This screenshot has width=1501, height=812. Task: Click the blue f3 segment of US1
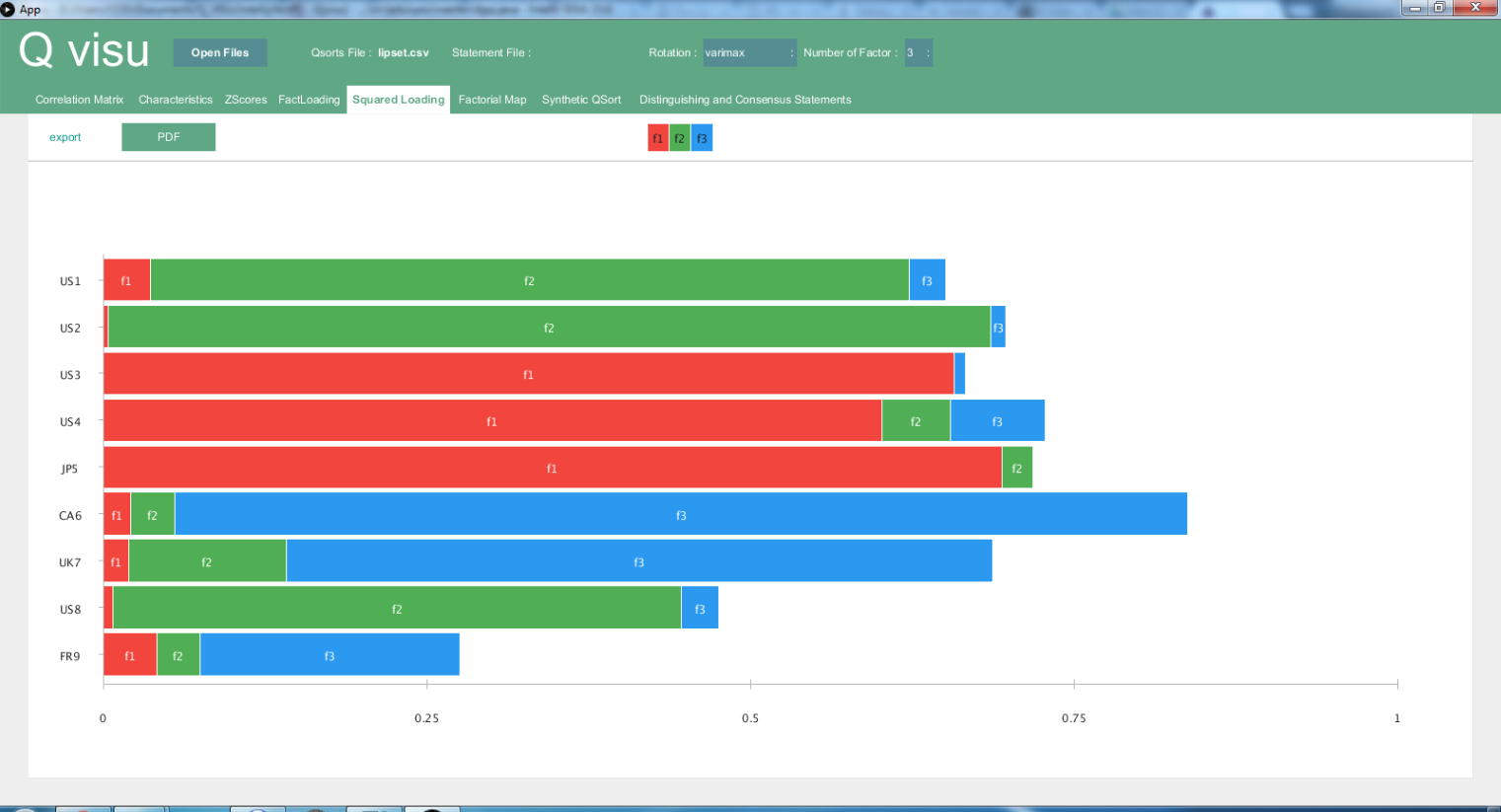pyautogui.click(x=927, y=280)
